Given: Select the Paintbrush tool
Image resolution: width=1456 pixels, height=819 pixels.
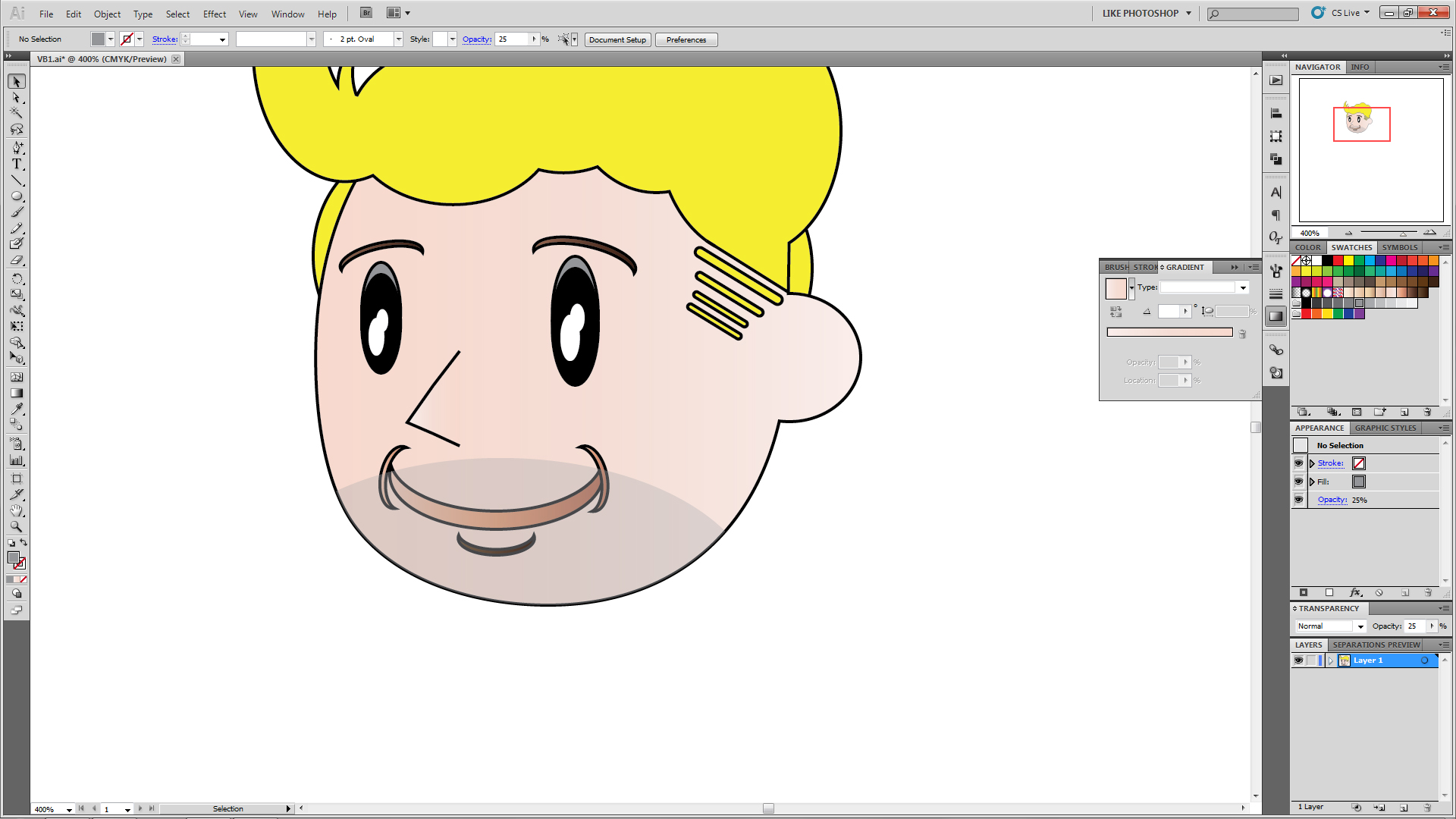Looking at the screenshot, I should [x=17, y=212].
